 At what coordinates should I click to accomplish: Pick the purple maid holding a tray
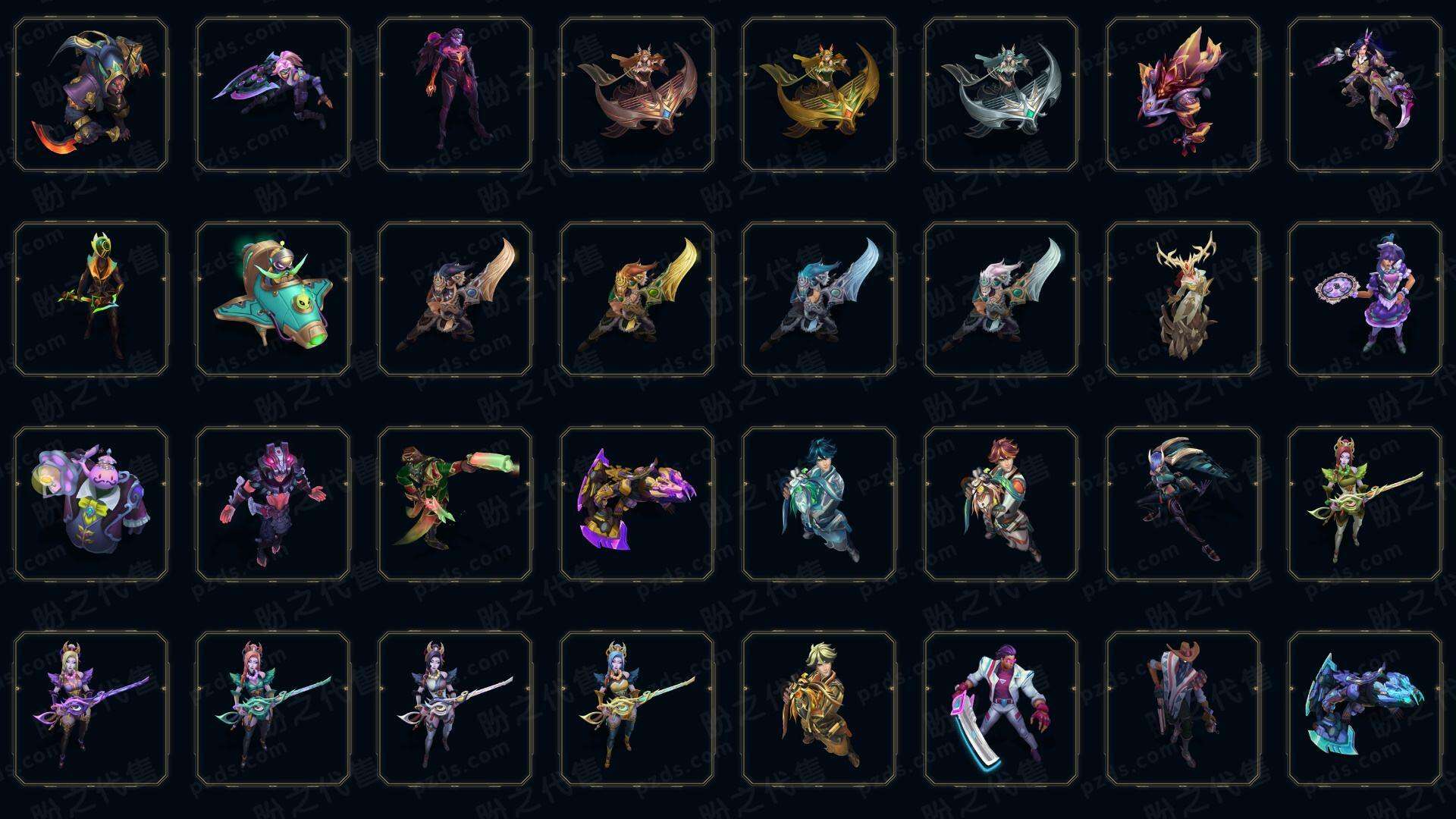pos(1365,299)
